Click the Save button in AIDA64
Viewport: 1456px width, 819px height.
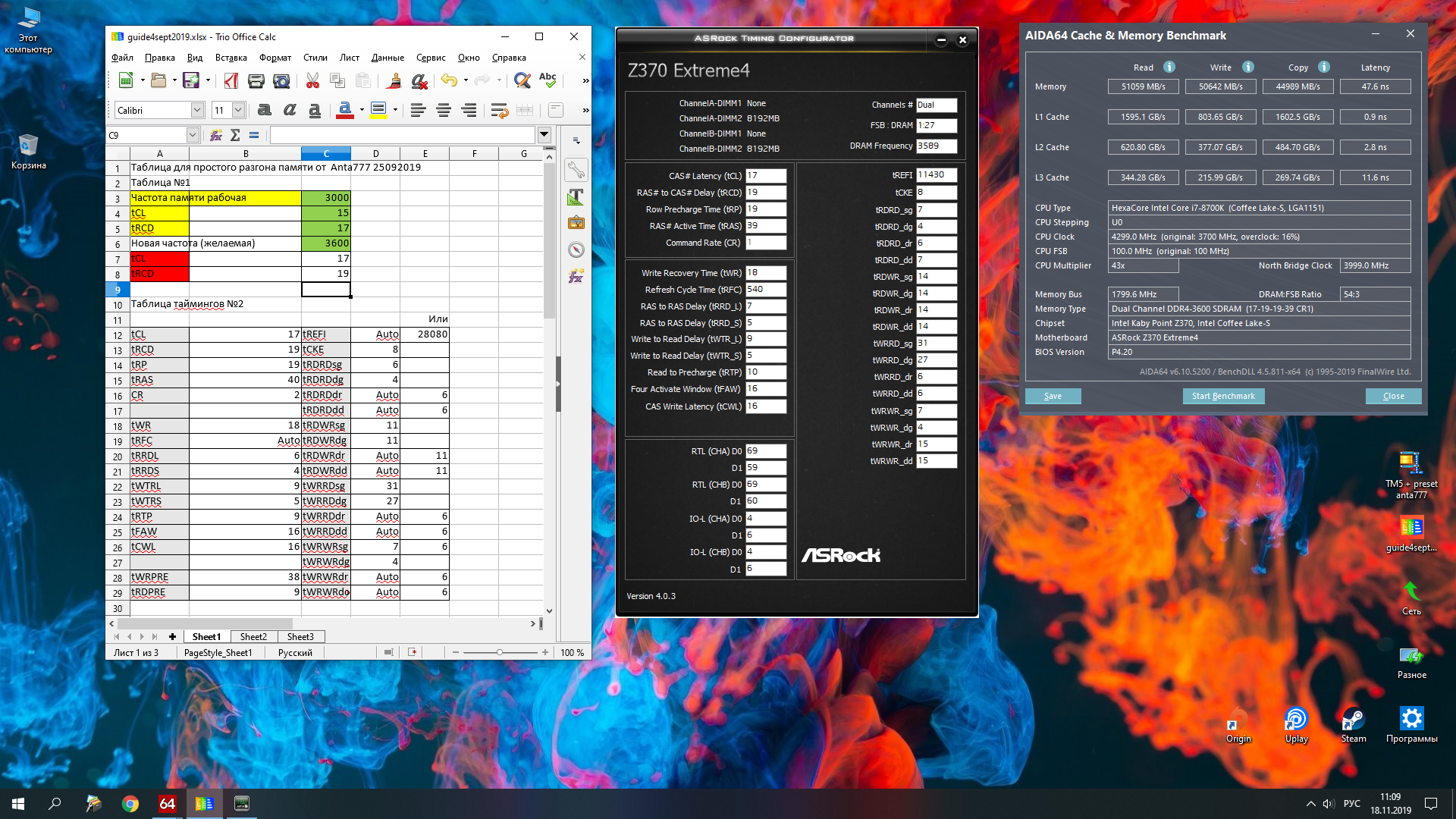pyautogui.click(x=1053, y=396)
